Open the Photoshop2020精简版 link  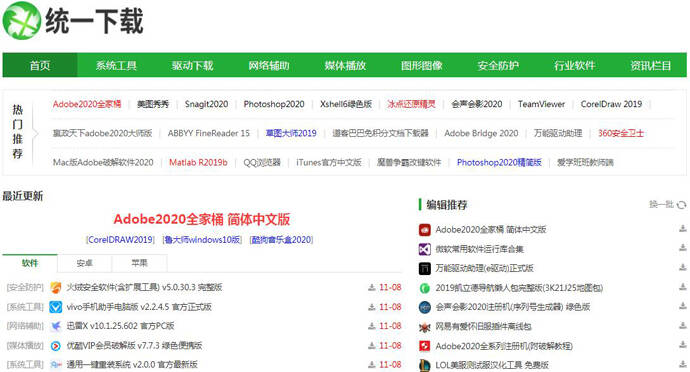click(499, 162)
